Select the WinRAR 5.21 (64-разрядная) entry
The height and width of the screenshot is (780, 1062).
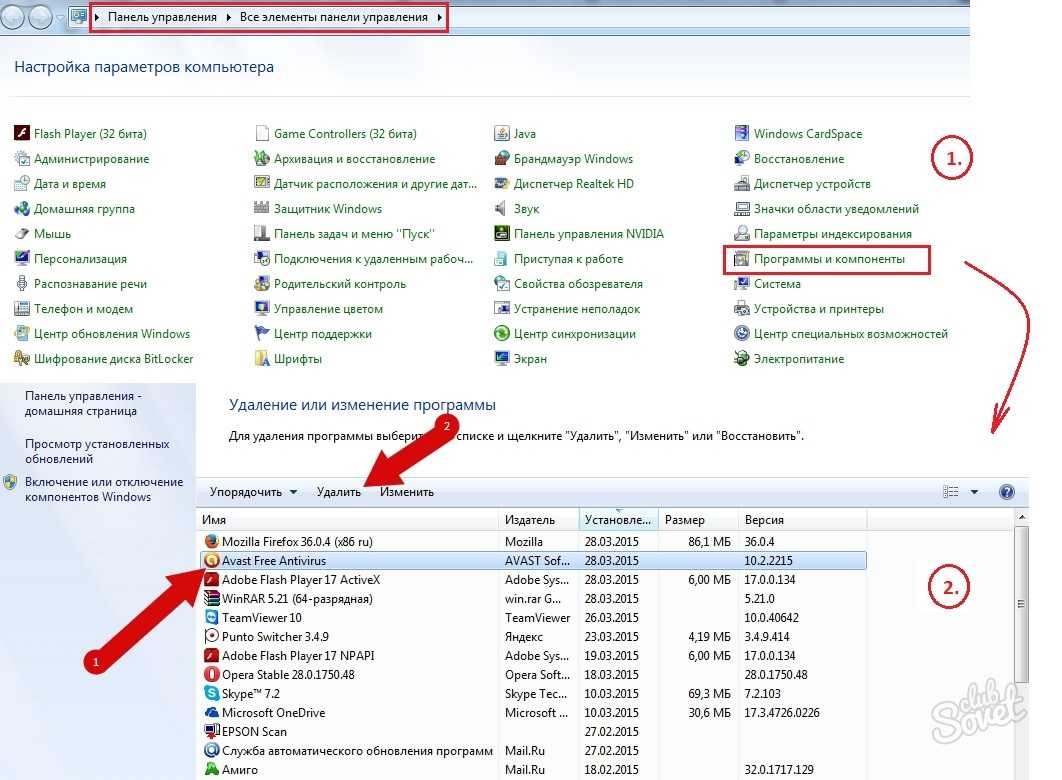[533, 599]
